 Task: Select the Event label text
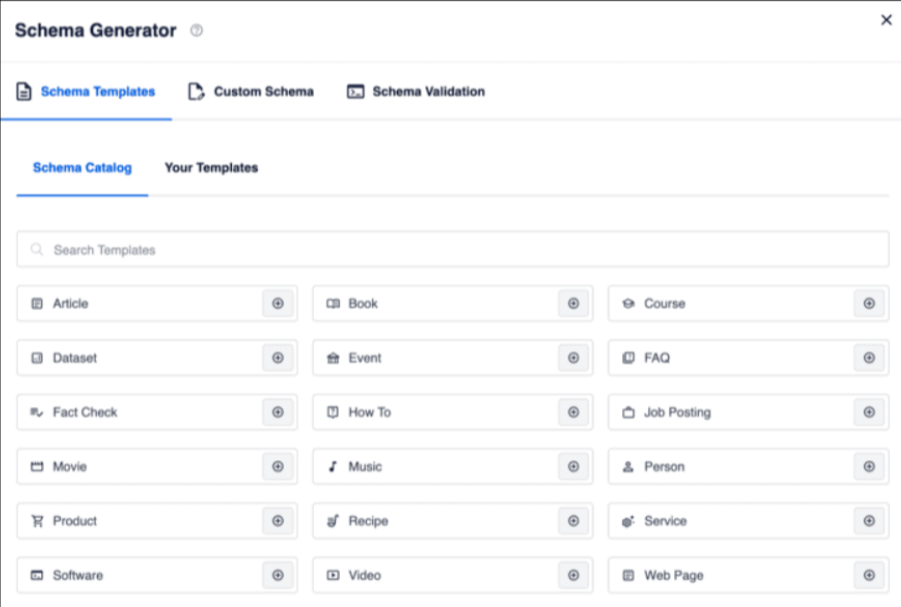pyautogui.click(x=365, y=358)
